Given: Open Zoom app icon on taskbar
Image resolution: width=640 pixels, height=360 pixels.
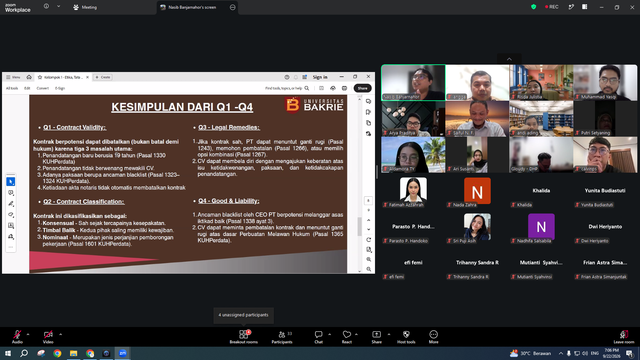Looking at the screenshot, I should coord(123,353).
